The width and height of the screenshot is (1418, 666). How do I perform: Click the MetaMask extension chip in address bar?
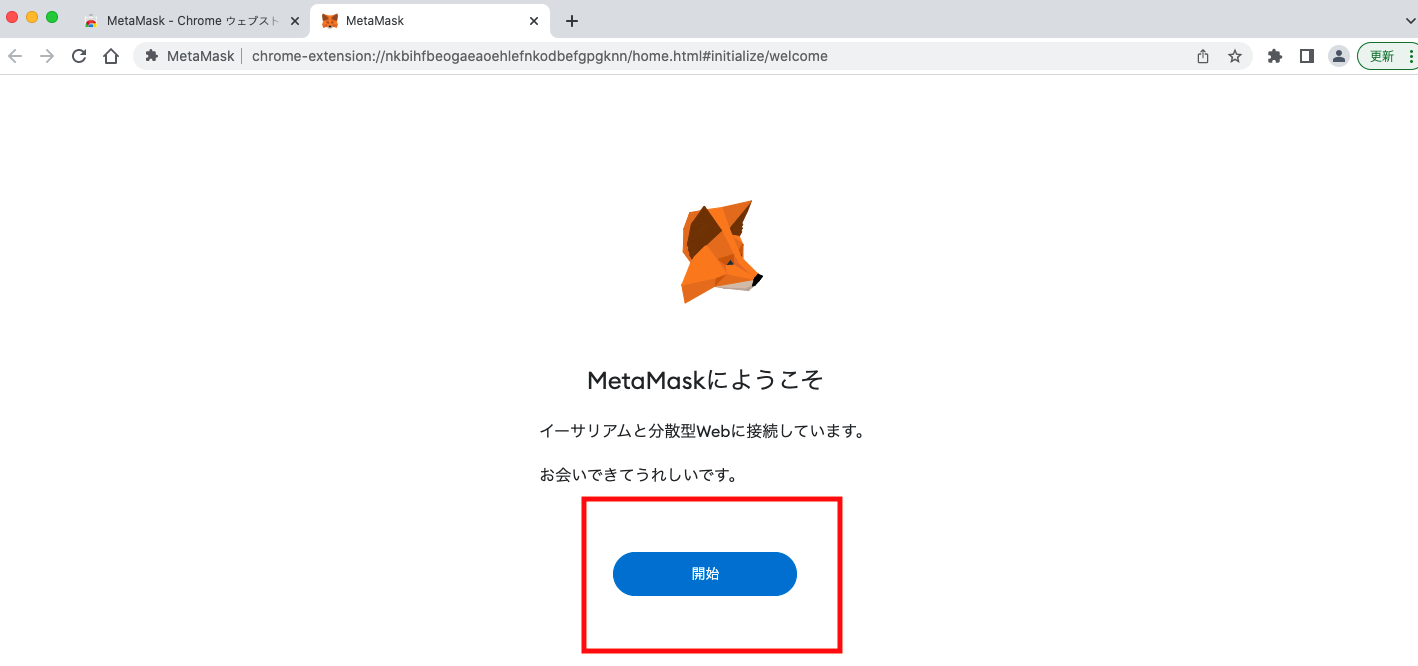pos(190,56)
